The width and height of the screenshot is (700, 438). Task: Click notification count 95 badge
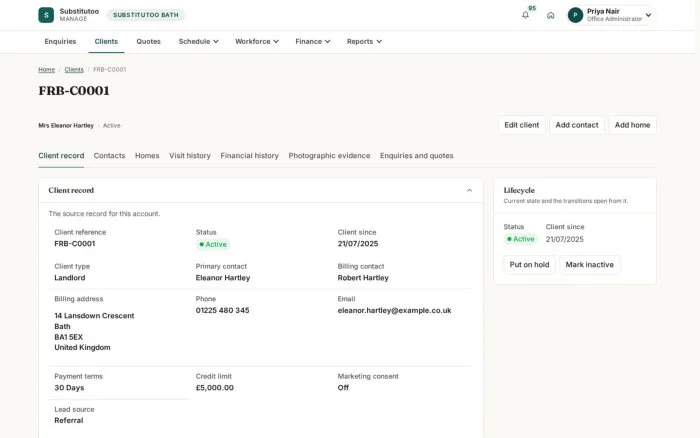tap(532, 8)
